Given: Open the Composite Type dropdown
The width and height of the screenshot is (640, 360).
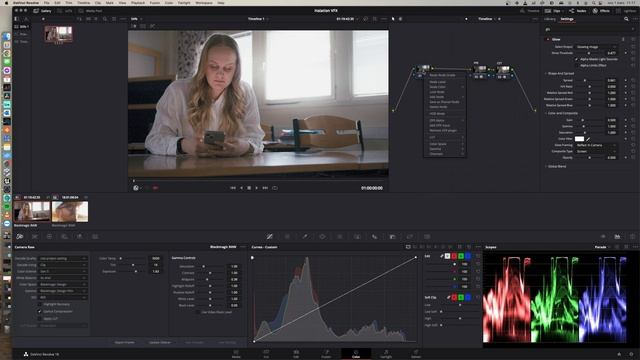Looking at the screenshot, I should click(x=596, y=151).
